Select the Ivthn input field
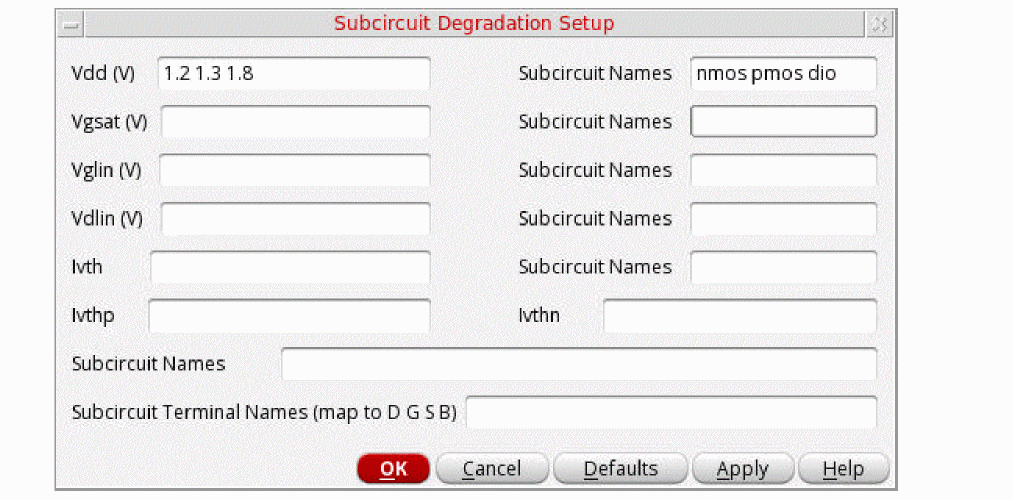This screenshot has width=1013, height=500. 740,315
